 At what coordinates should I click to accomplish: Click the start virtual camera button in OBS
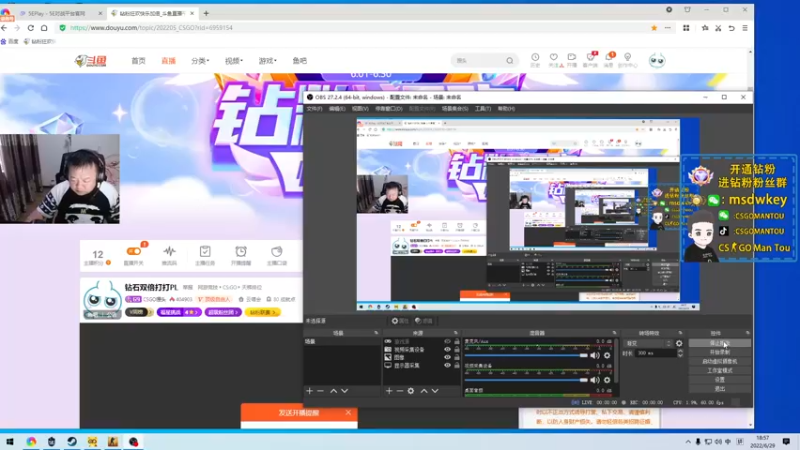click(719, 361)
